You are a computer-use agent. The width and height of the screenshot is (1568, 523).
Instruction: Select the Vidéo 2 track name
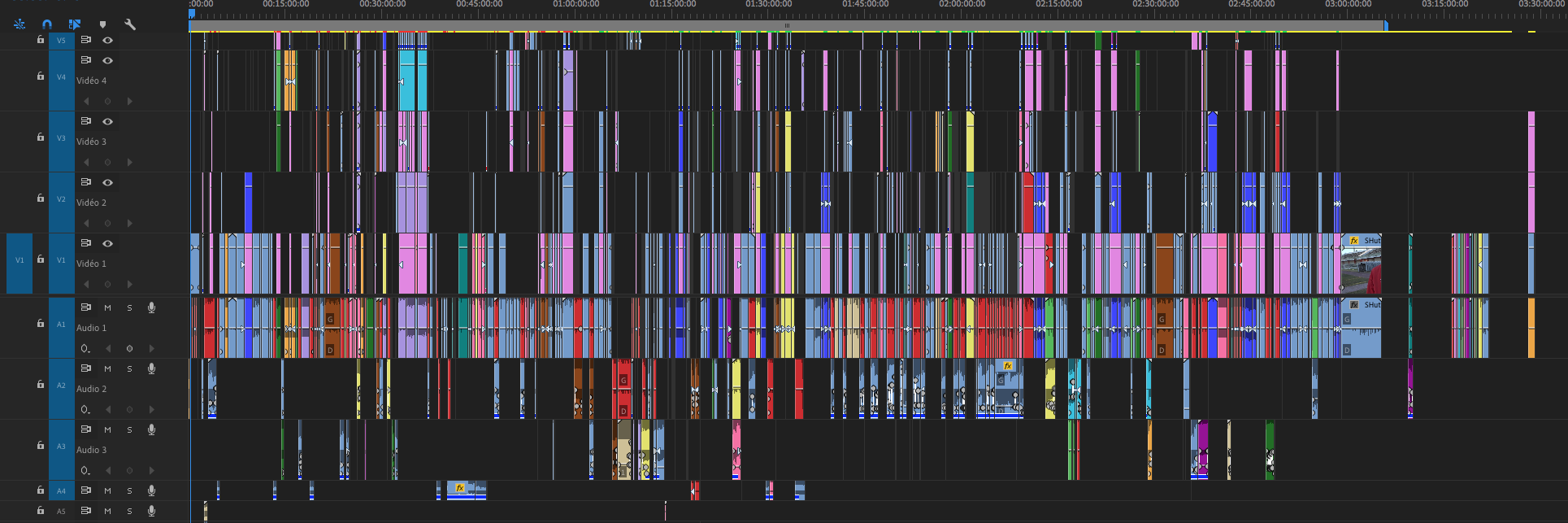tap(91, 203)
